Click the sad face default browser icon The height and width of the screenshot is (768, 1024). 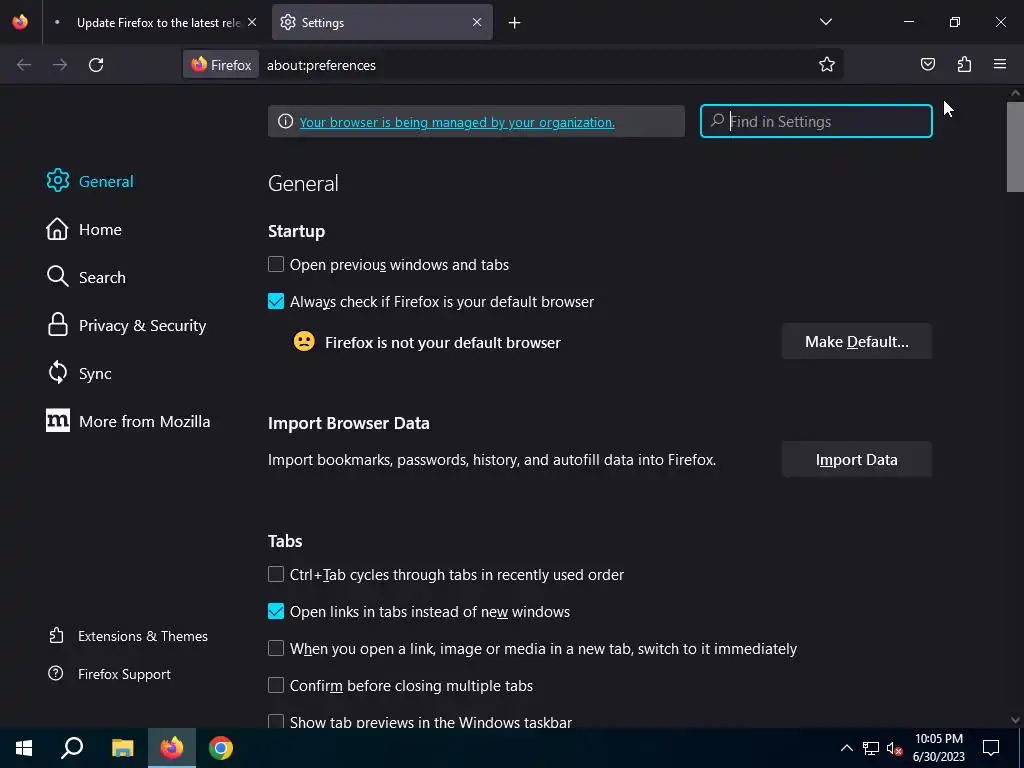point(304,342)
